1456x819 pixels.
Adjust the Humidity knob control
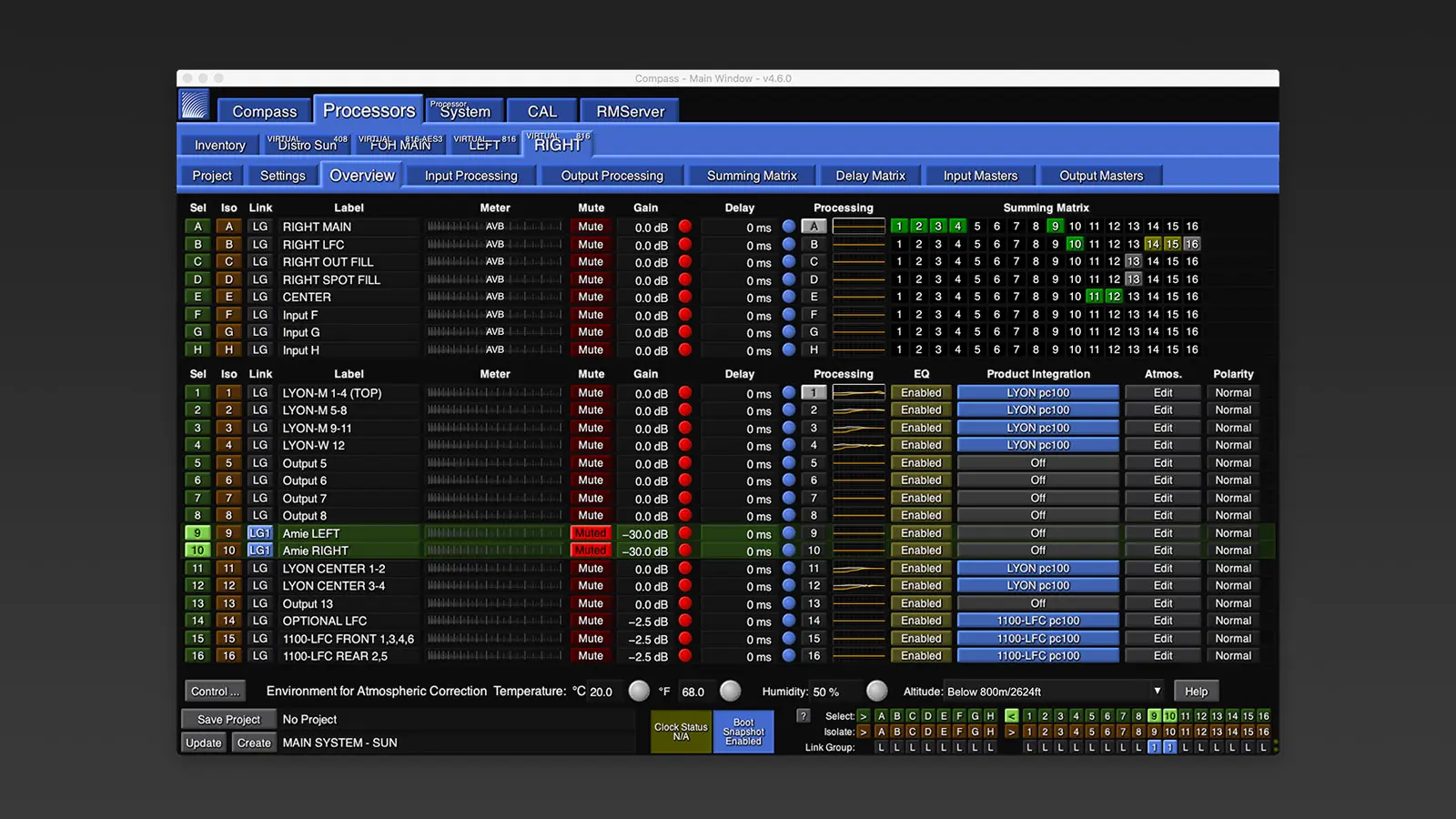(876, 691)
